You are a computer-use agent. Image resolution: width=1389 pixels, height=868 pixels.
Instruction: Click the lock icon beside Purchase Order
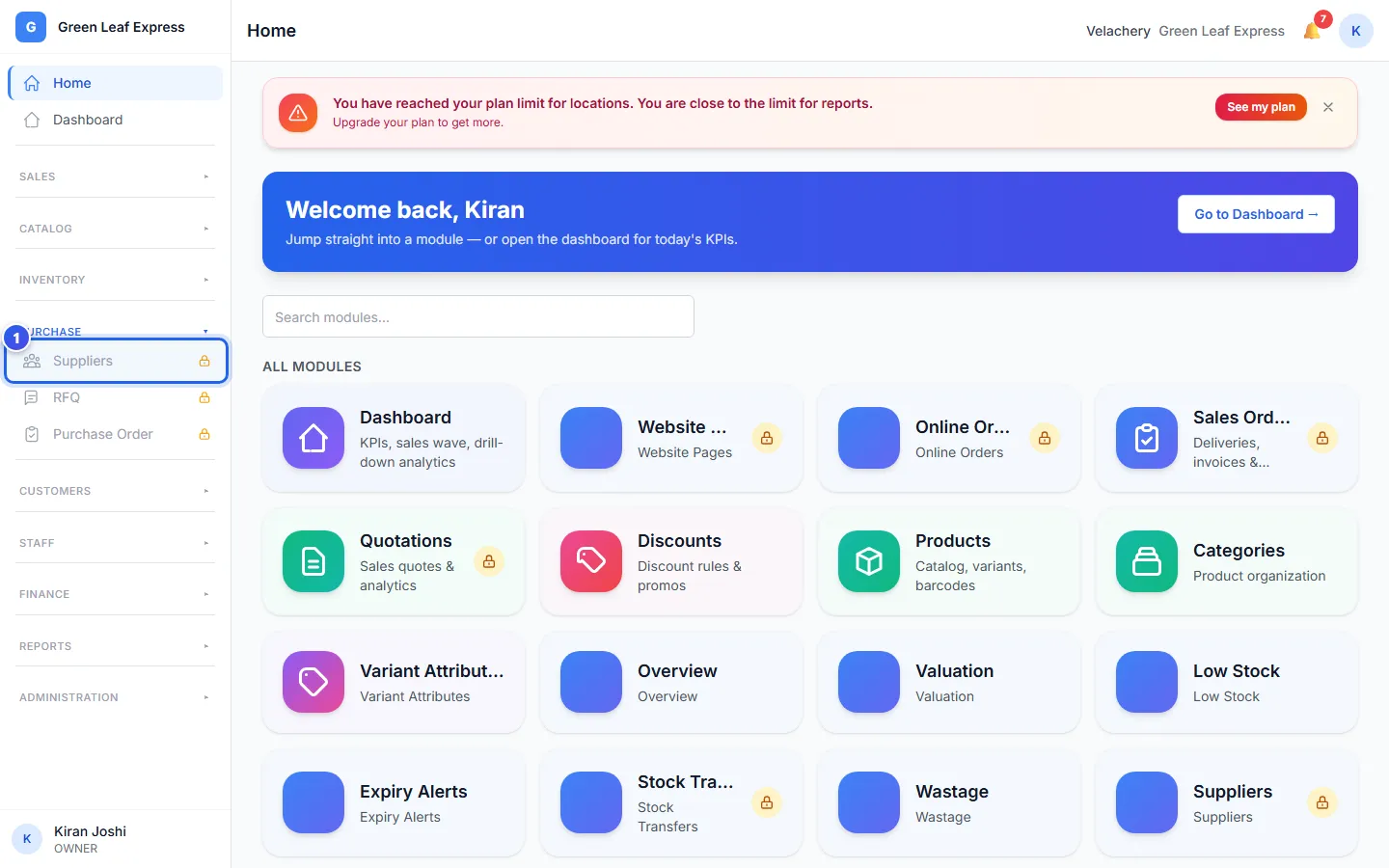click(204, 434)
